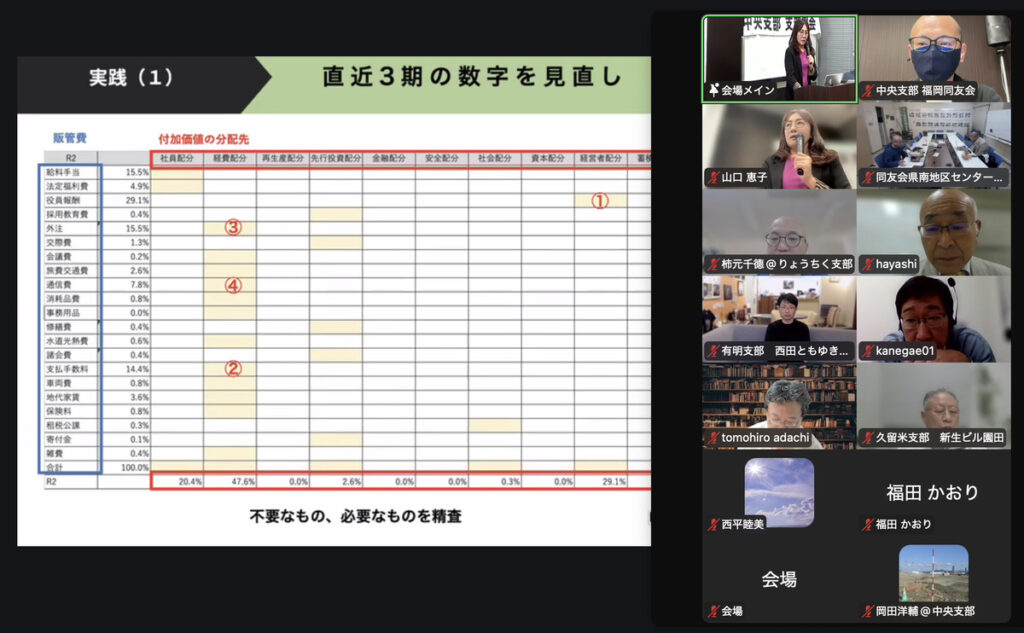Click muted mic icon beside kanegae01
Screen dimensions: 1024x633
(867, 351)
